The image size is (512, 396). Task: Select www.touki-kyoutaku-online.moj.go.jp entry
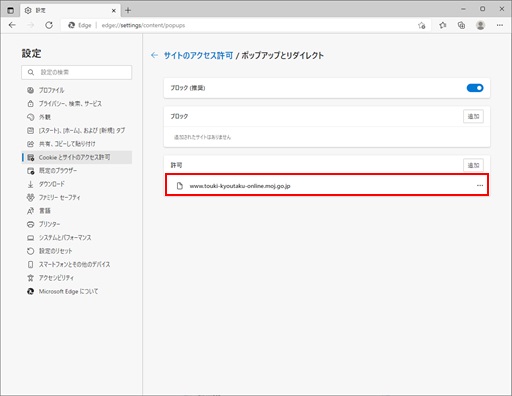click(x=327, y=185)
